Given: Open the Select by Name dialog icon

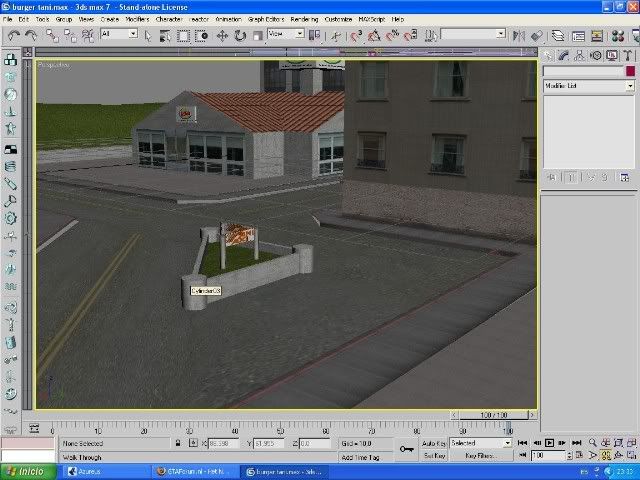Looking at the screenshot, I should [165, 36].
